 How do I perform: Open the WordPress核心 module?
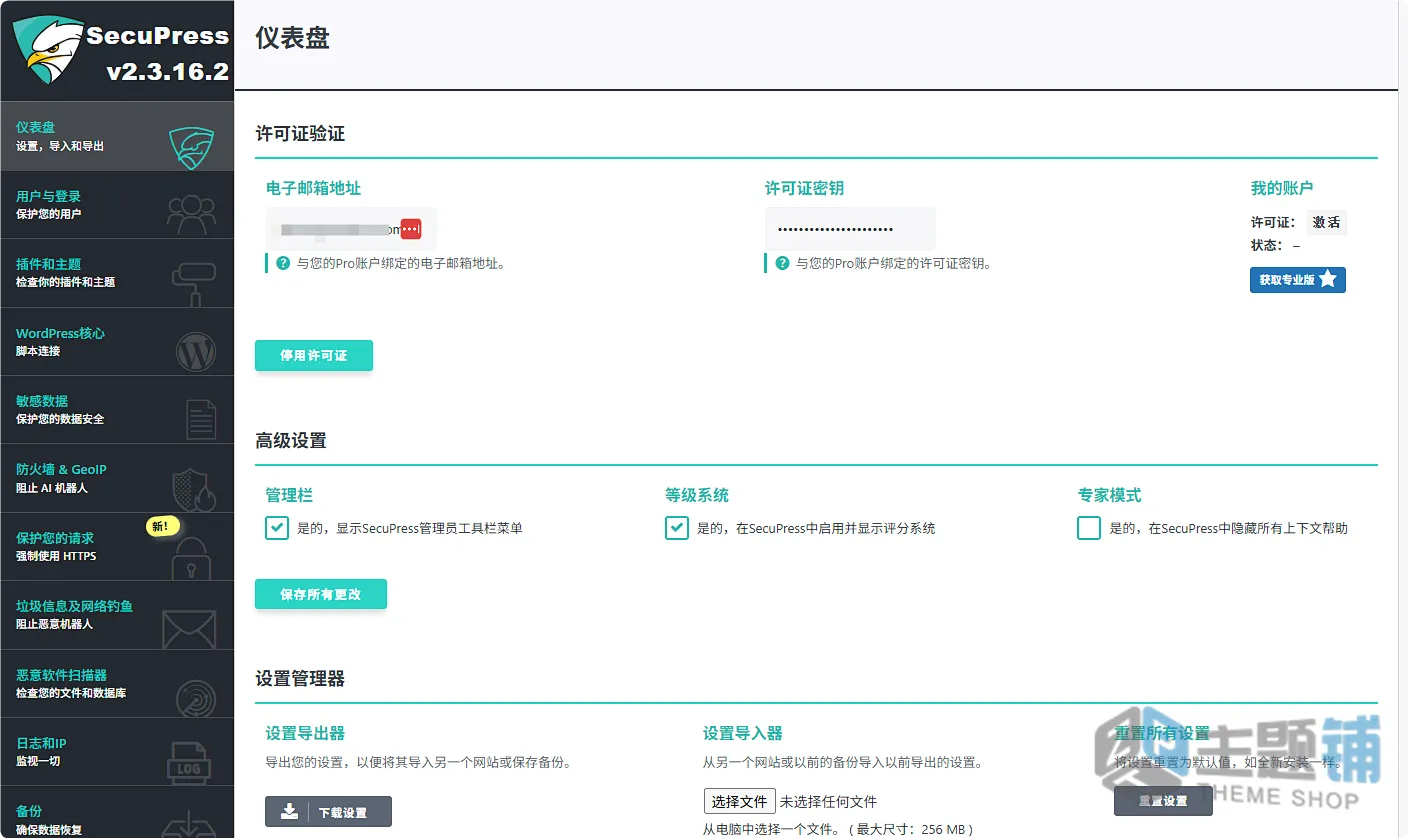pyautogui.click(x=117, y=342)
